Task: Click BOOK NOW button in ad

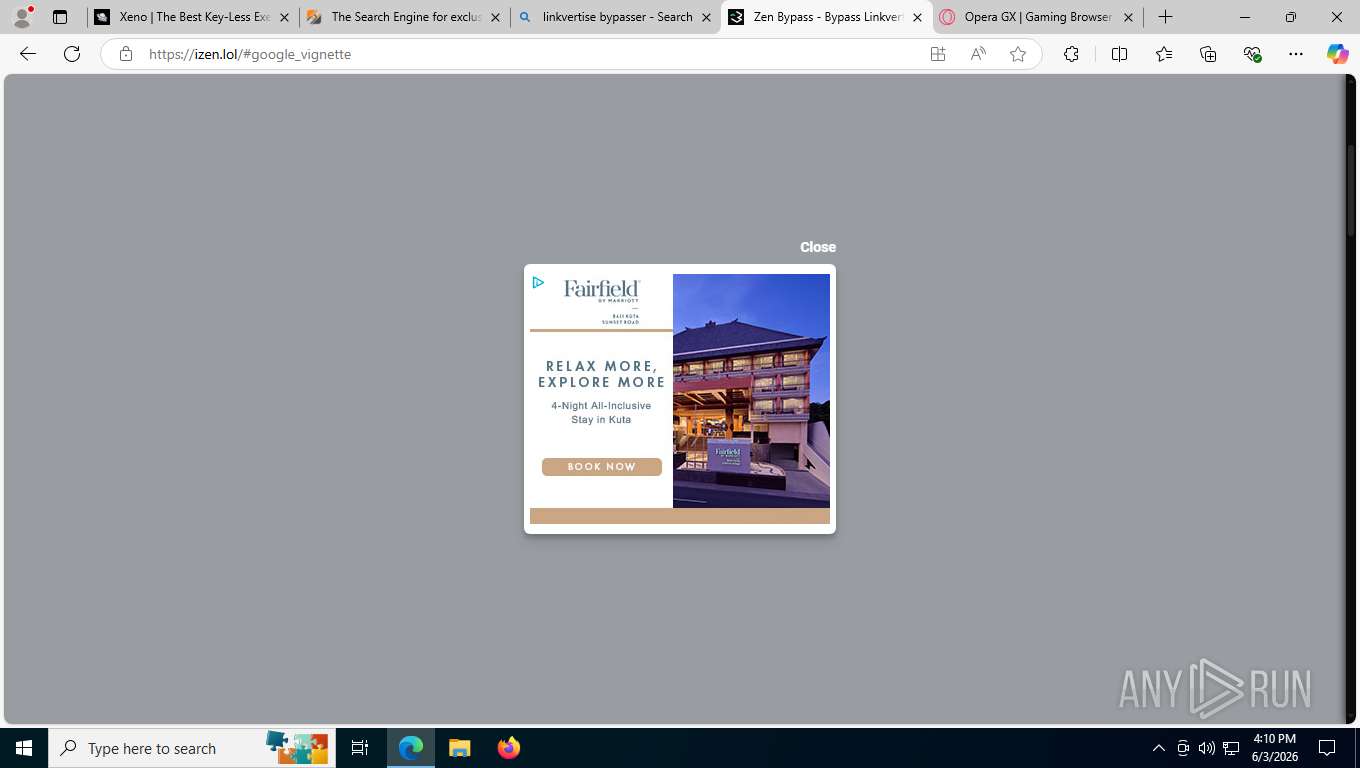Action: click(x=602, y=467)
